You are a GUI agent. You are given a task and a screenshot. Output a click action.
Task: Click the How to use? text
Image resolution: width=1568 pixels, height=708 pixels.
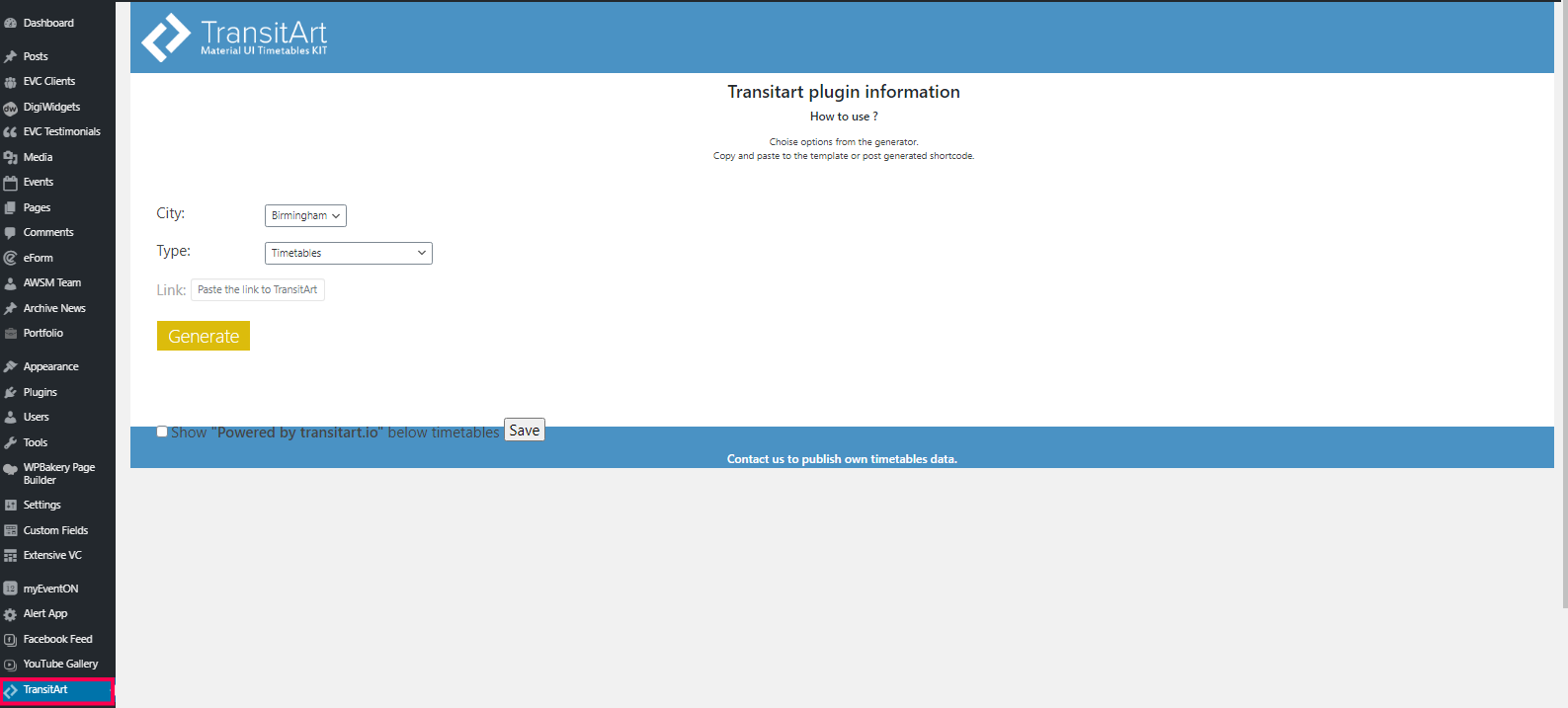coord(844,117)
